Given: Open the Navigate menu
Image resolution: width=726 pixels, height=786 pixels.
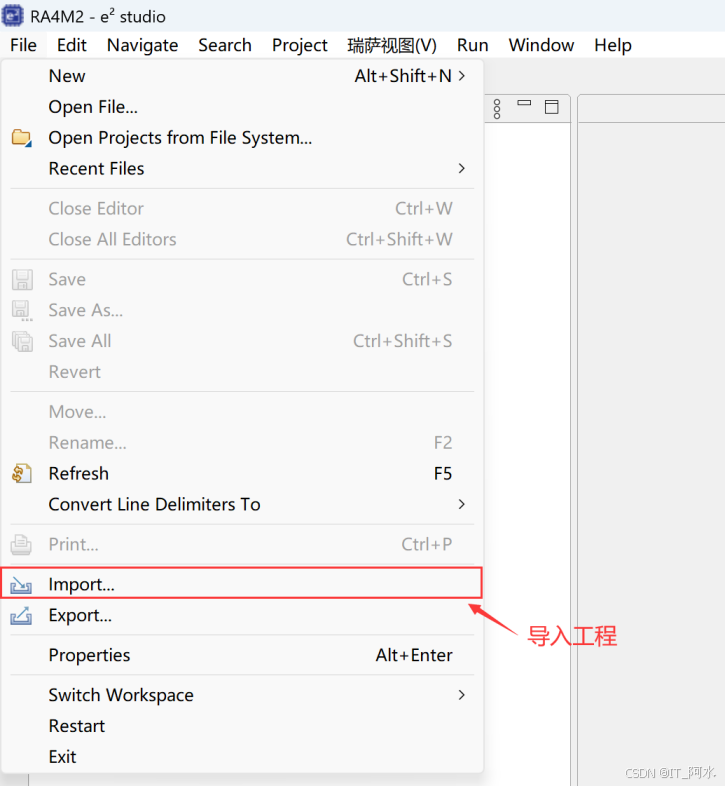Looking at the screenshot, I should pyautogui.click(x=142, y=45).
